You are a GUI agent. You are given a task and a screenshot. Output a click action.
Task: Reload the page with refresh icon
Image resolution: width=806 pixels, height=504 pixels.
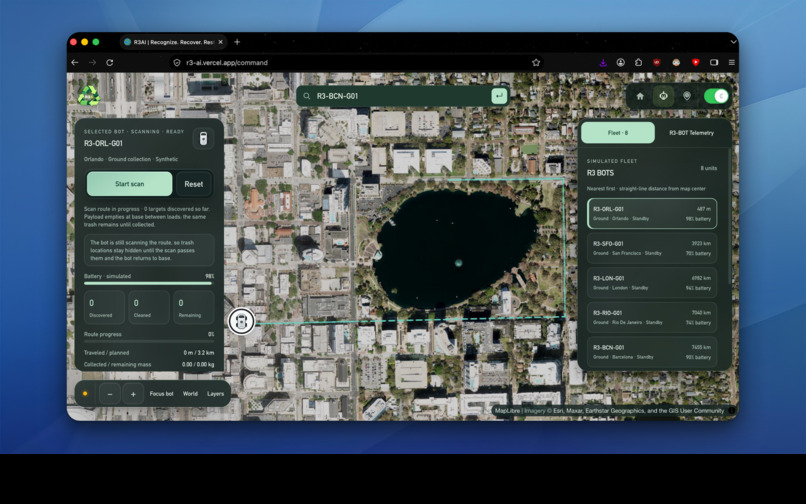pos(109,63)
